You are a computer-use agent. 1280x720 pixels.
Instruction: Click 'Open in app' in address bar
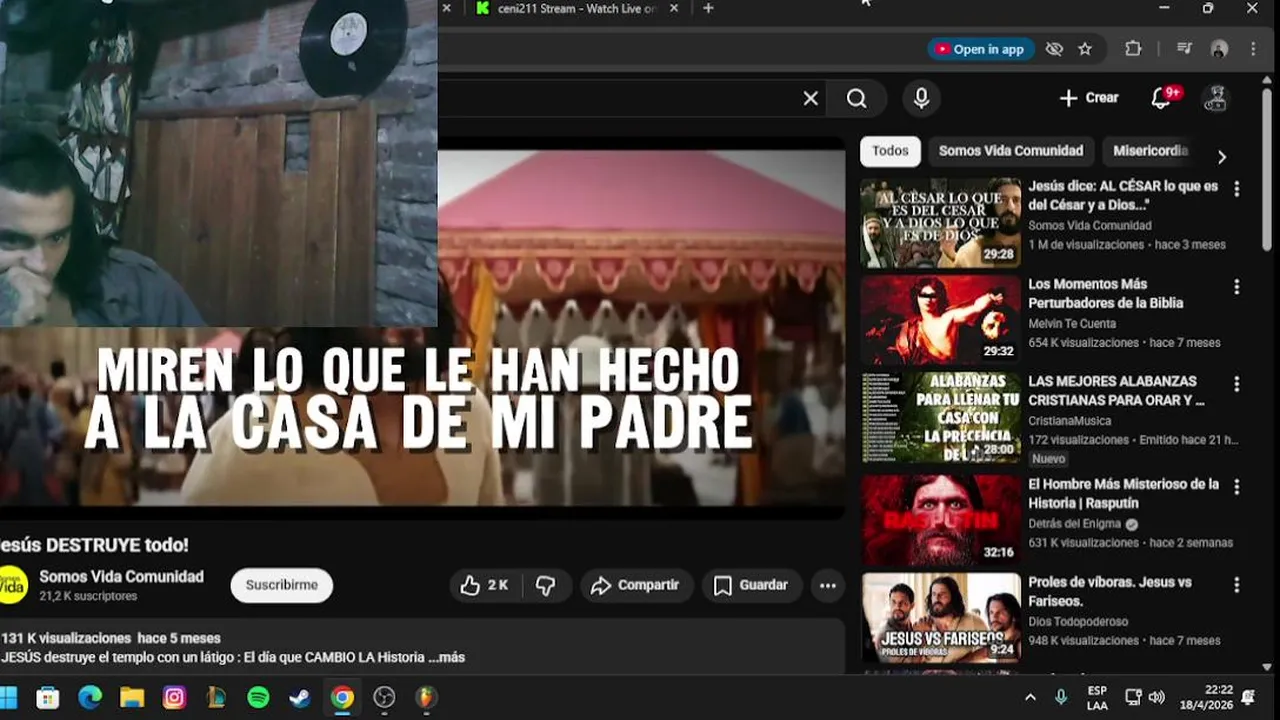979,49
